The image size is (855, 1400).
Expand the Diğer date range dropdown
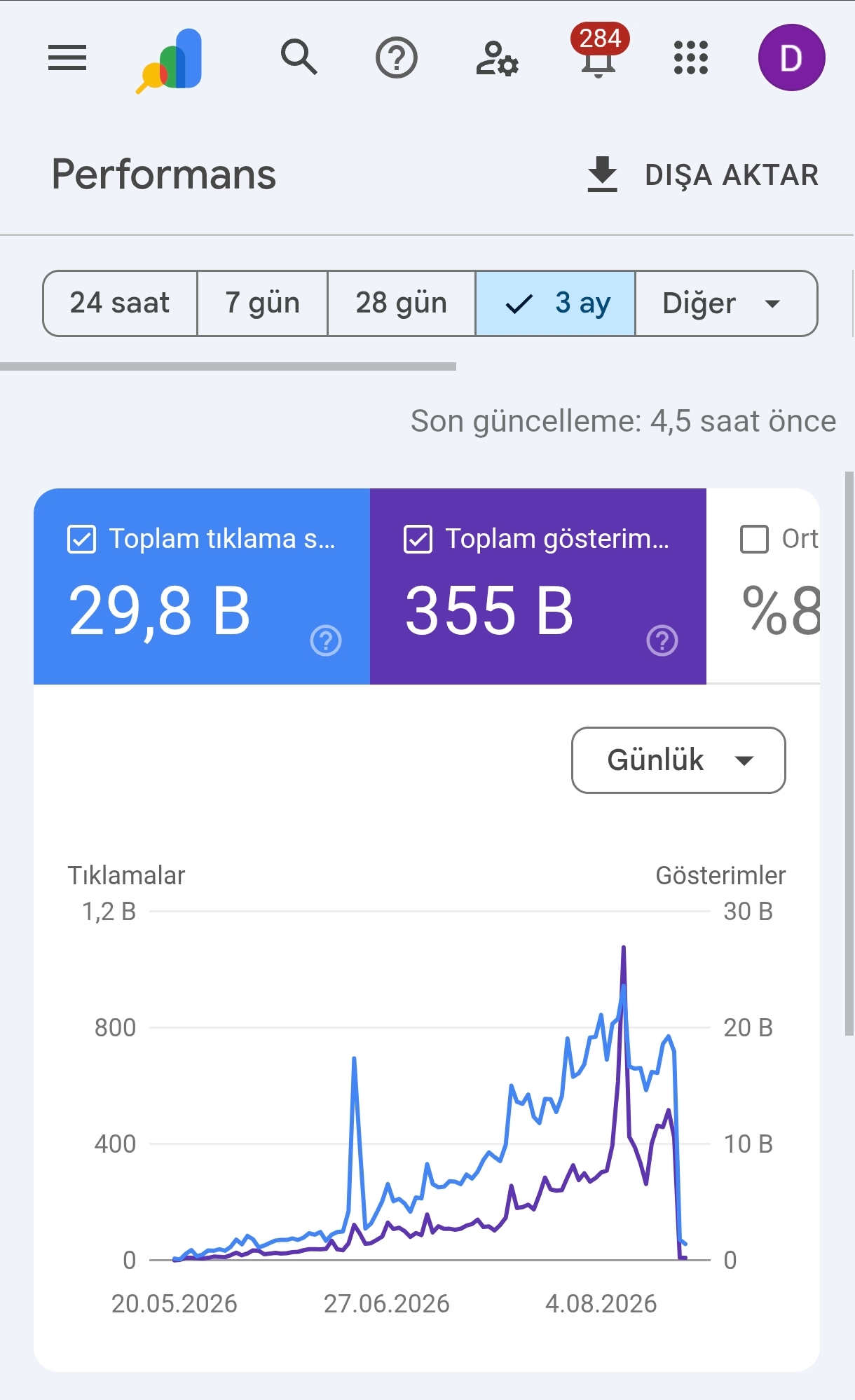(x=726, y=303)
